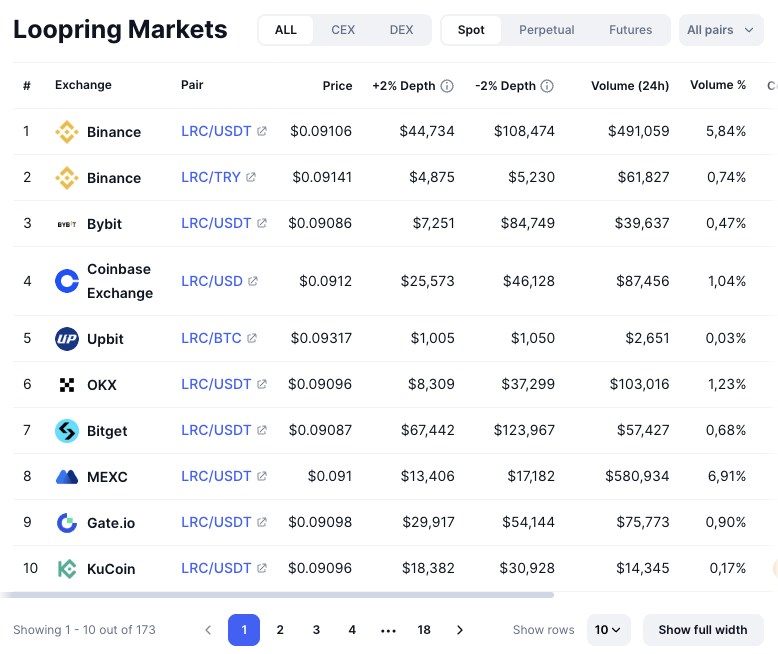Open OKX LRC/USDT pair link
Viewport: 778px width, 654px height.
pos(216,384)
